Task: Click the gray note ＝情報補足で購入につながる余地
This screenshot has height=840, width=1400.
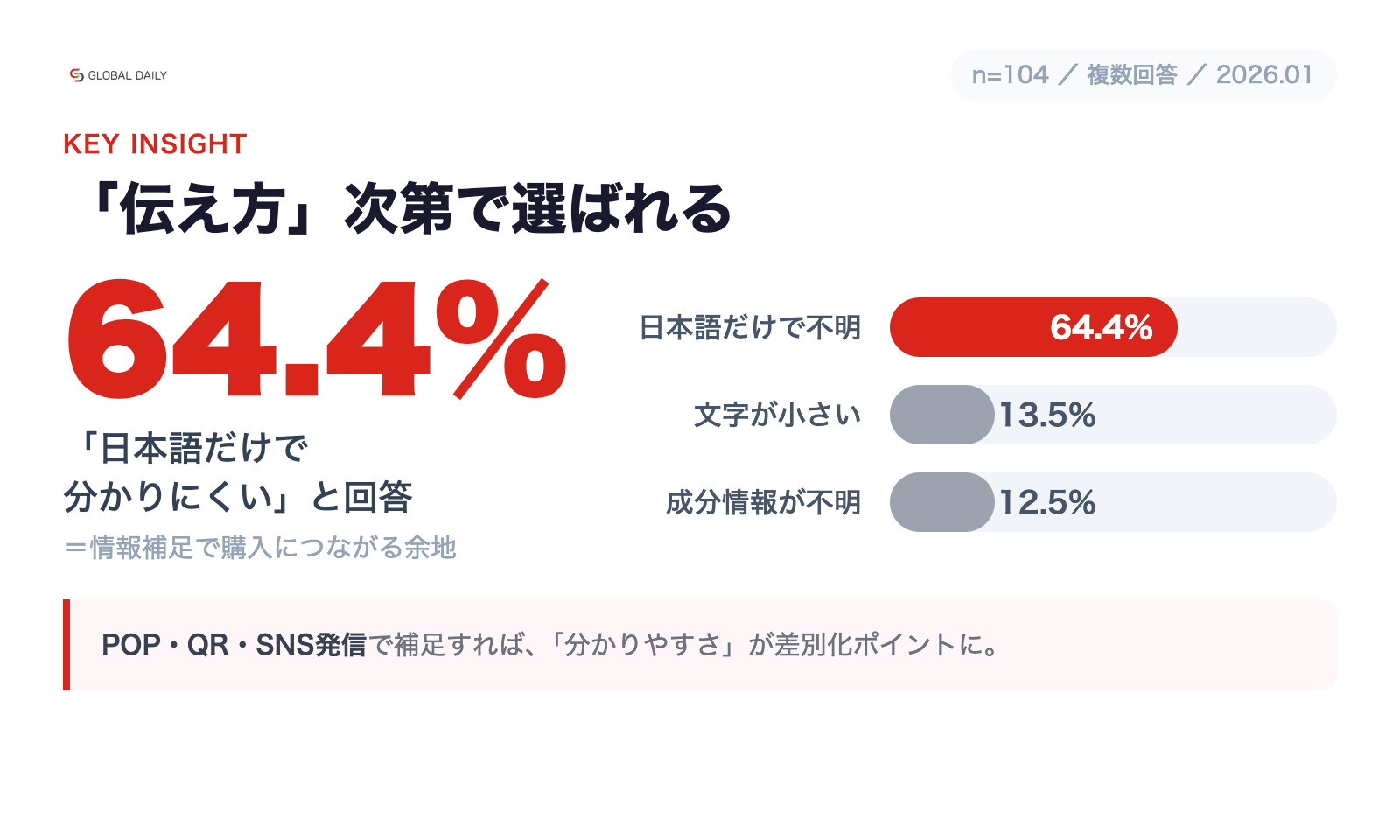Action: 260,548
